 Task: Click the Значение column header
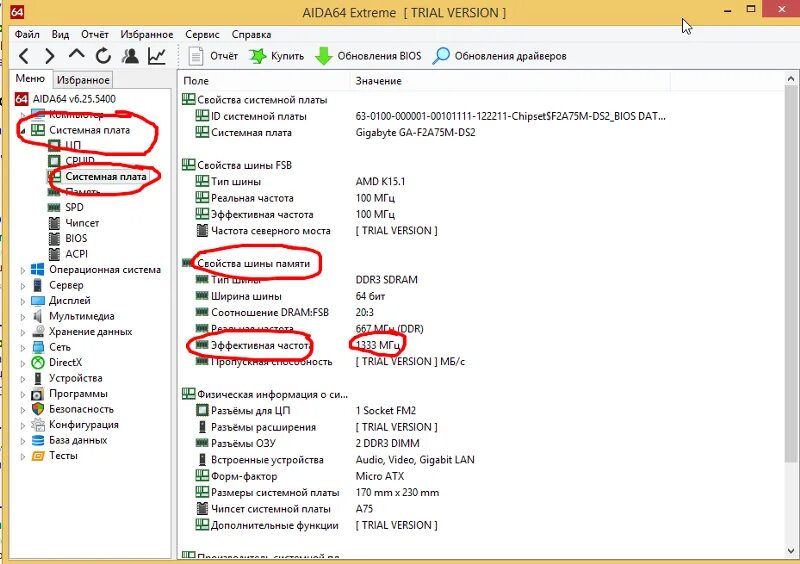pyautogui.click(x=509, y=81)
